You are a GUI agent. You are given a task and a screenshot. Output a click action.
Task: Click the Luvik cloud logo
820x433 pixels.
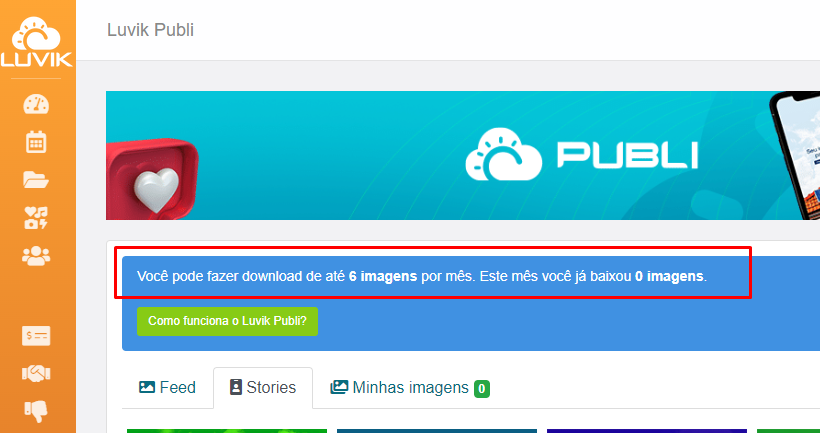36,42
